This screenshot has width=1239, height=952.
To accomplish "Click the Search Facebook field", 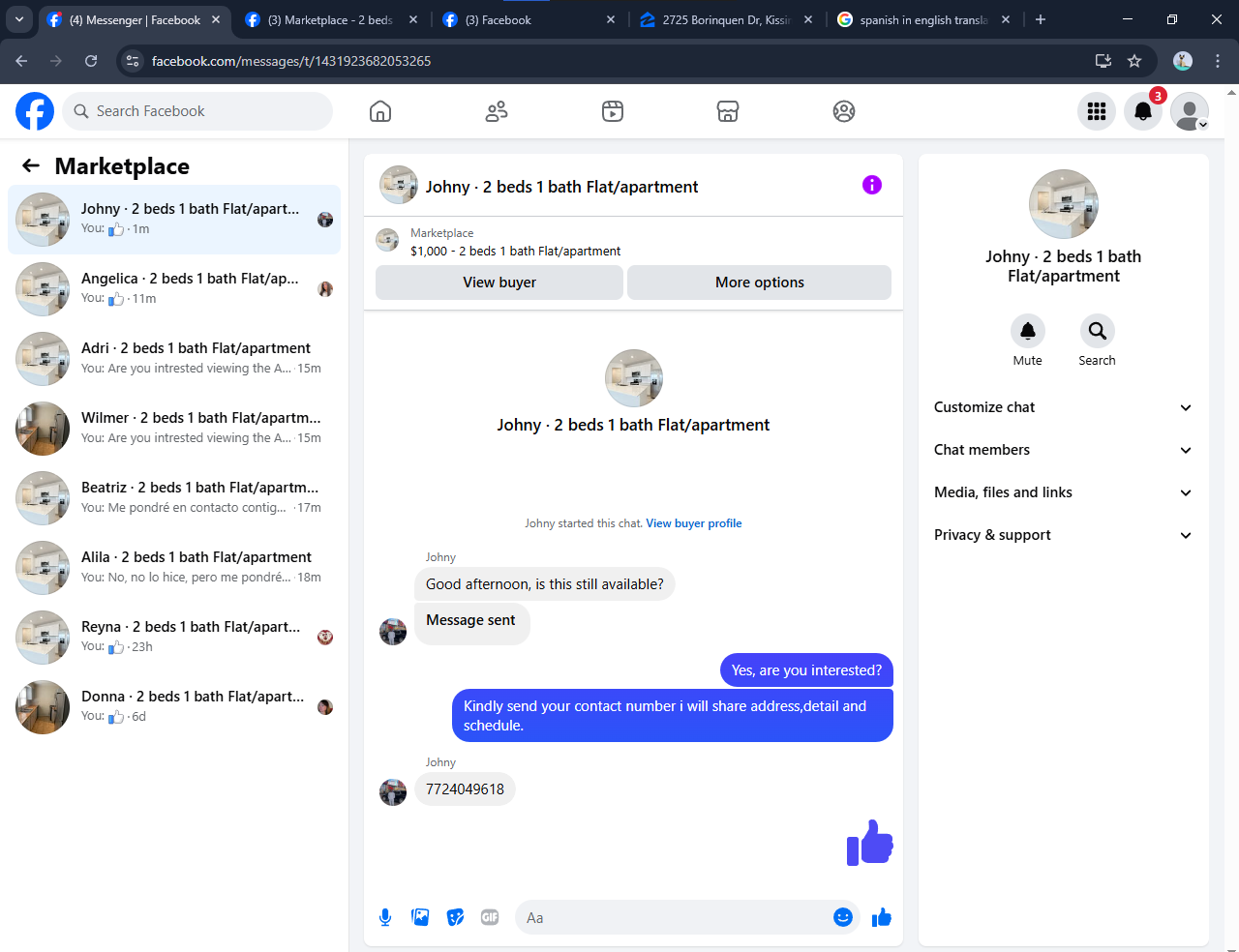I will tap(197, 111).
